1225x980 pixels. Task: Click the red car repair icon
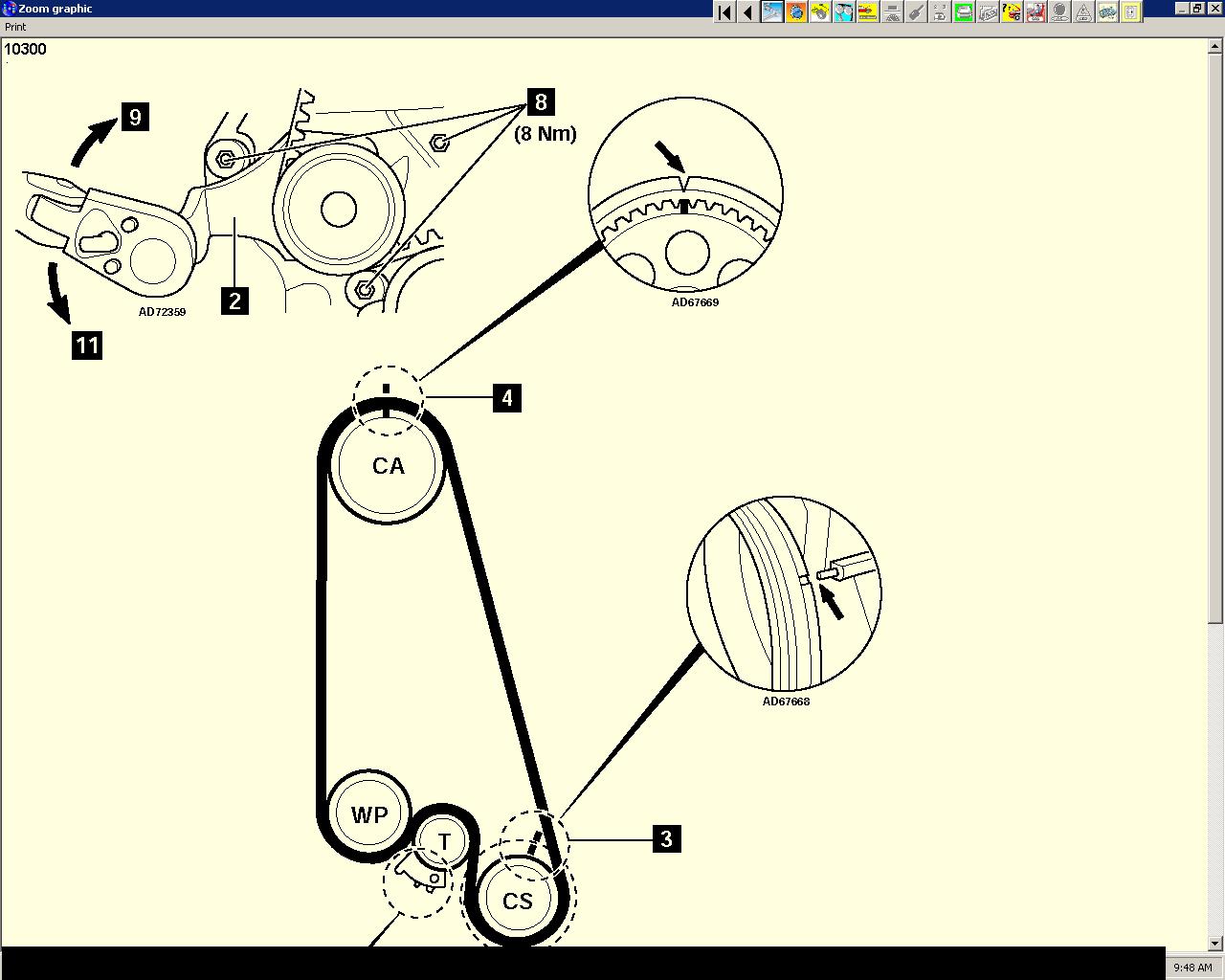(x=1036, y=11)
